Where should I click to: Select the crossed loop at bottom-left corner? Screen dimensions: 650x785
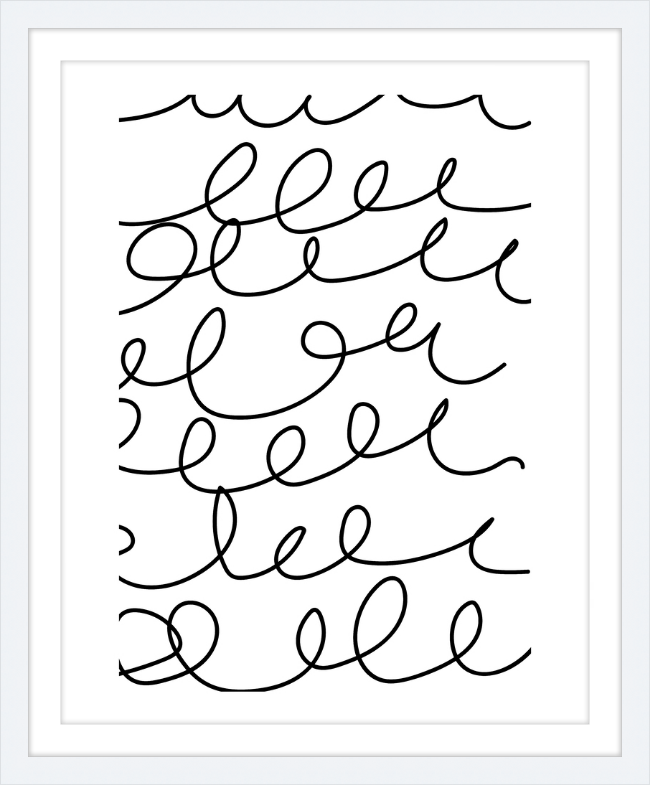click(x=152, y=646)
